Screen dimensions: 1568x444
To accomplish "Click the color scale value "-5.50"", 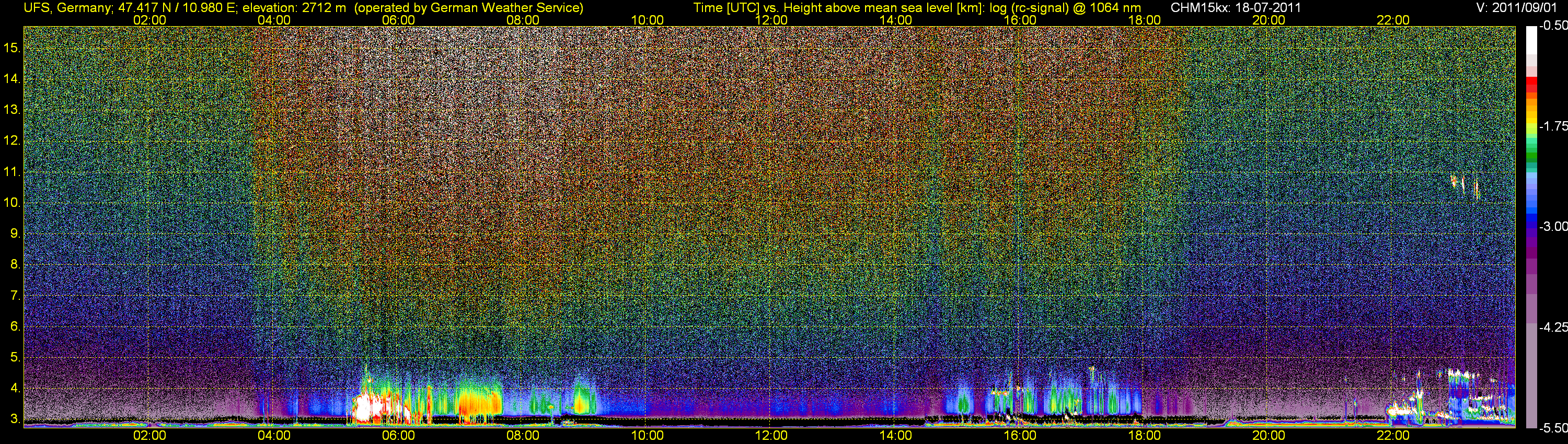I will 1553,428.
